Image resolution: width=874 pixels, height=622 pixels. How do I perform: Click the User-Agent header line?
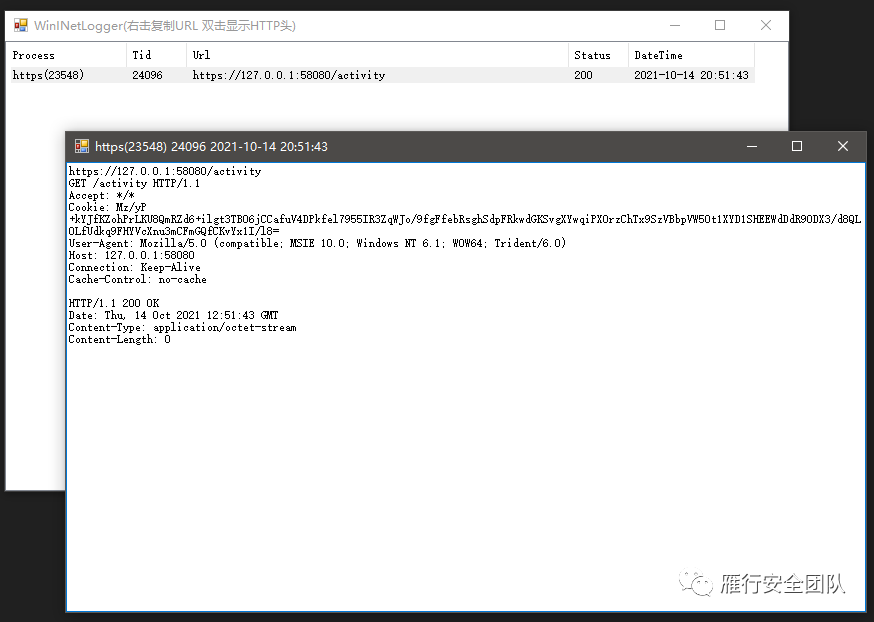pos(317,243)
